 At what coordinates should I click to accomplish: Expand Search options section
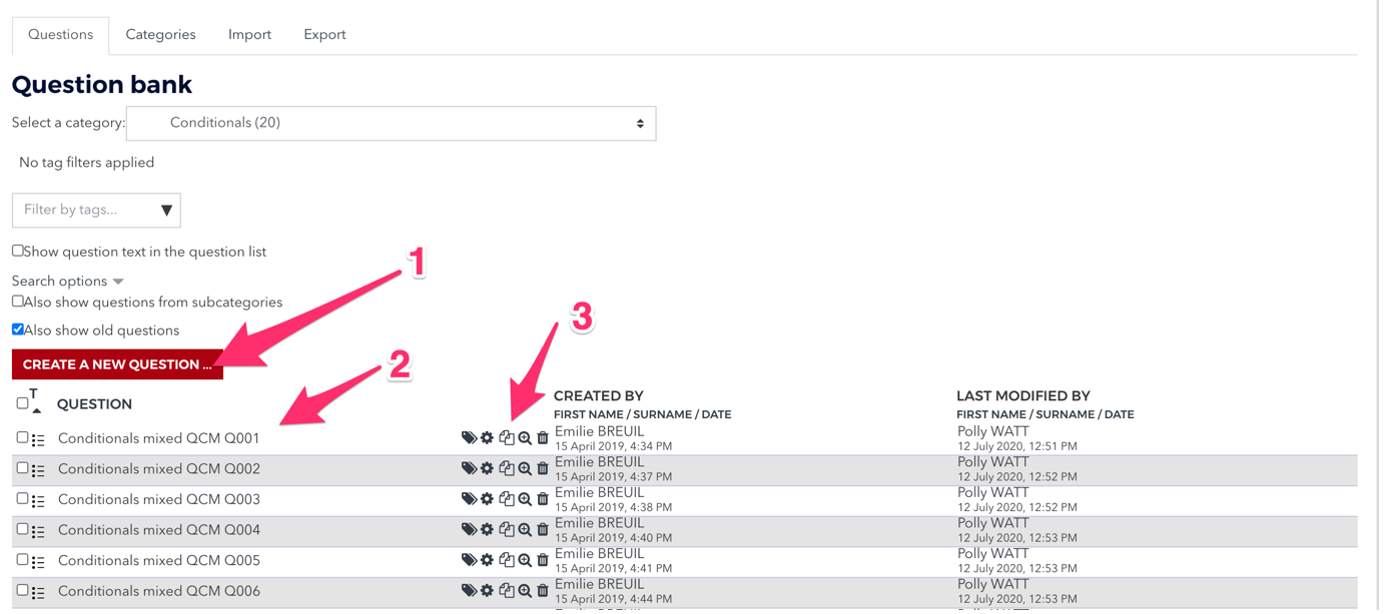pos(67,281)
